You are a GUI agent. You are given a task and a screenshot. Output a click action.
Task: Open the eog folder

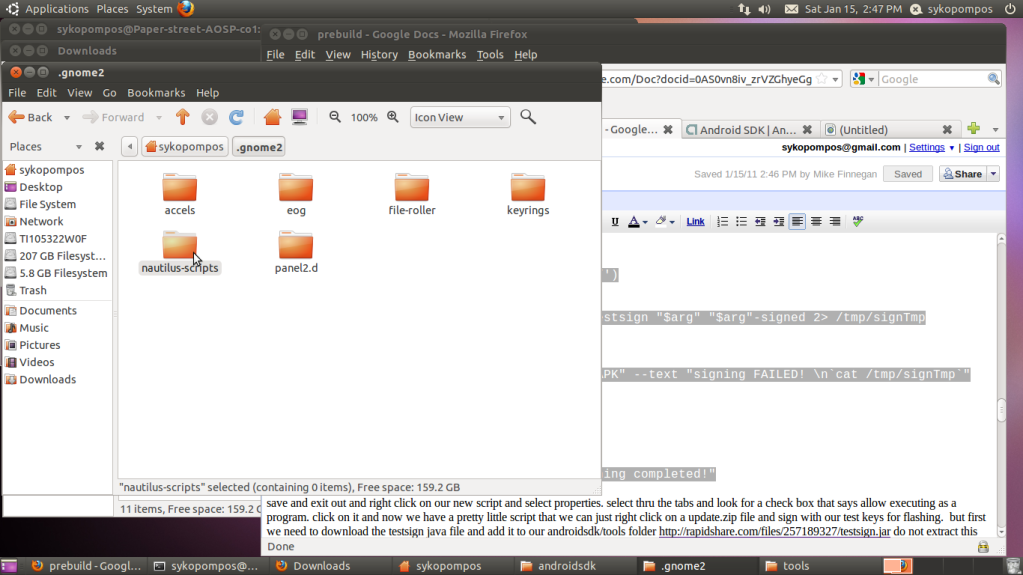(x=296, y=194)
